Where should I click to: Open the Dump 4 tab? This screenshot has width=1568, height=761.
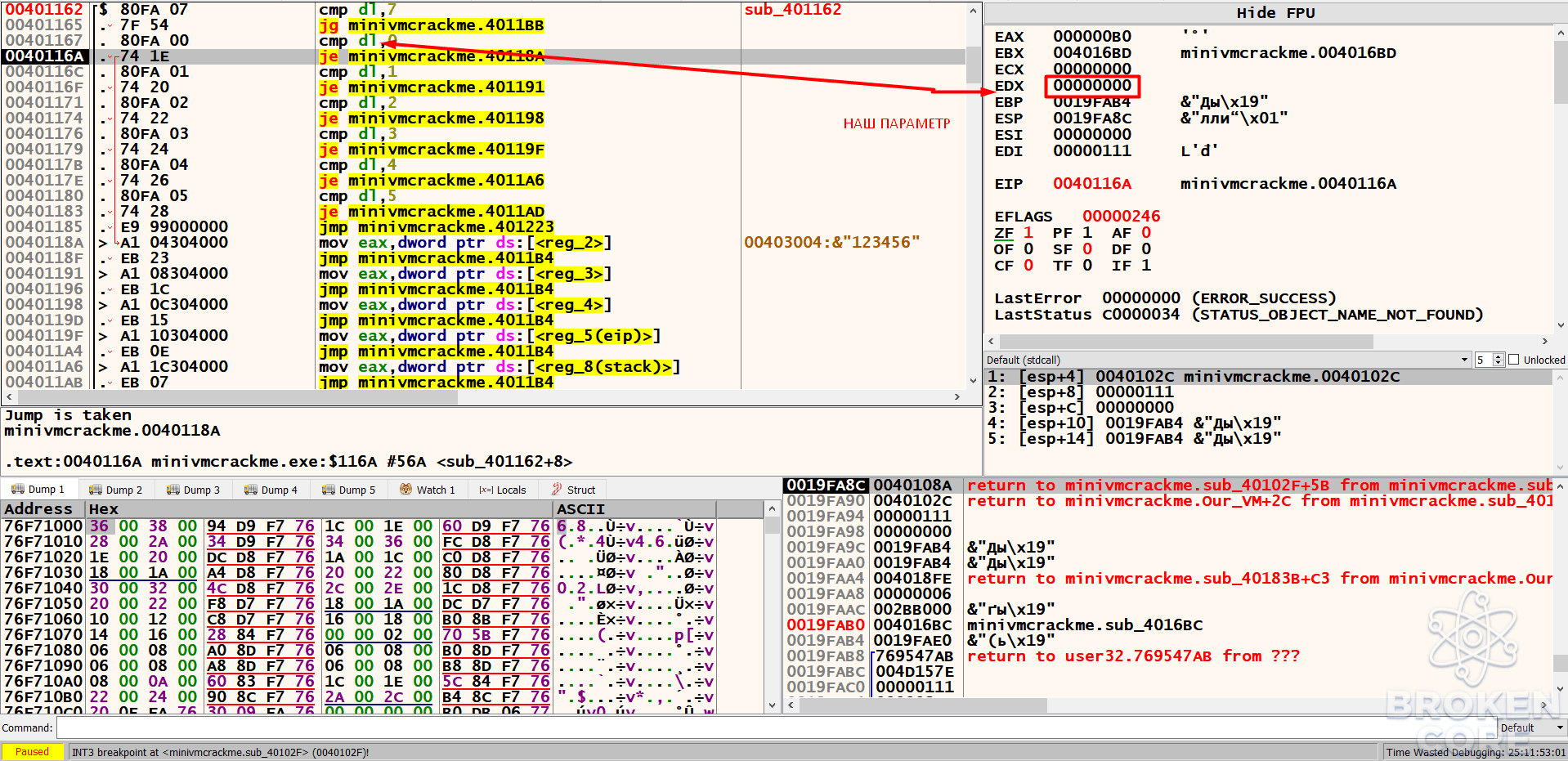click(x=271, y=490)
